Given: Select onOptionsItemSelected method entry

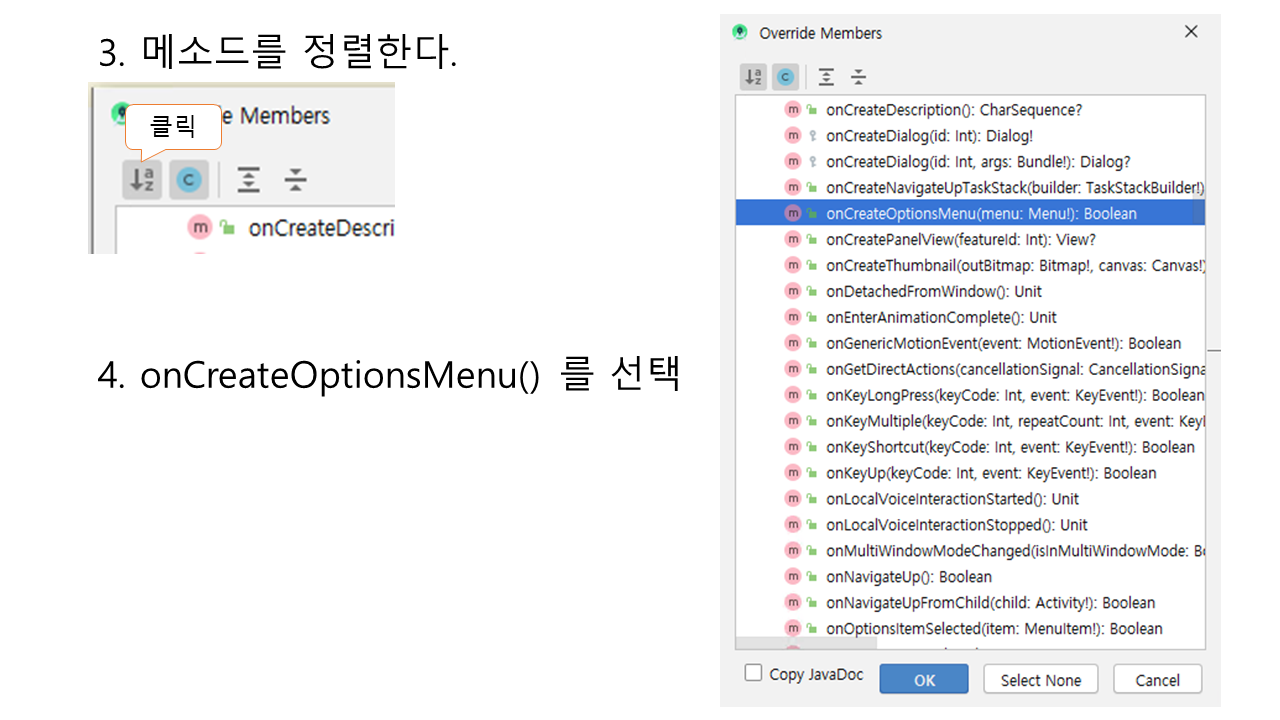Looking at the screenshot, I should [993, 629].
